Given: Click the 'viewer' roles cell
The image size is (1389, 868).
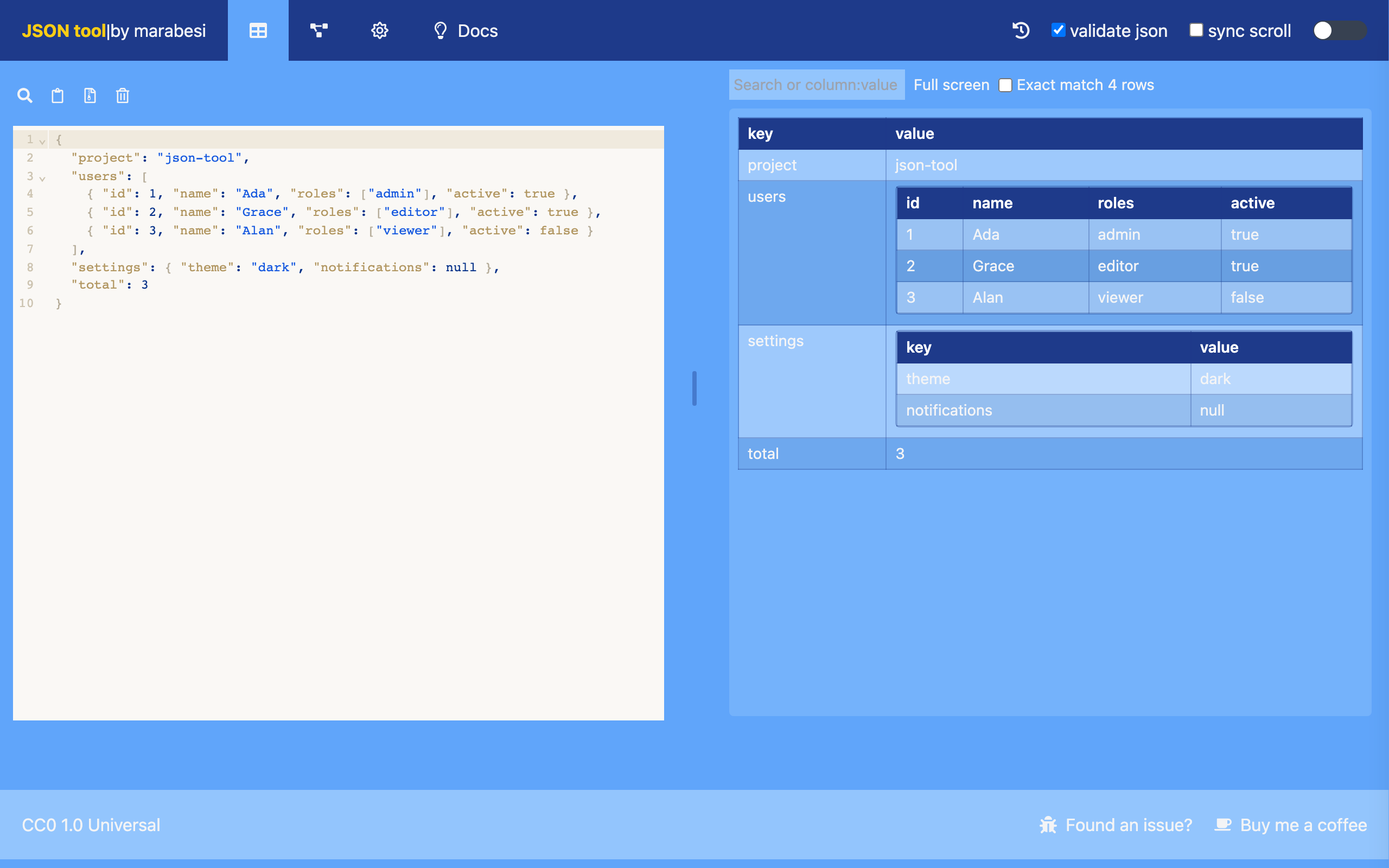Looking at the screenshot, I should point(1154,297).
